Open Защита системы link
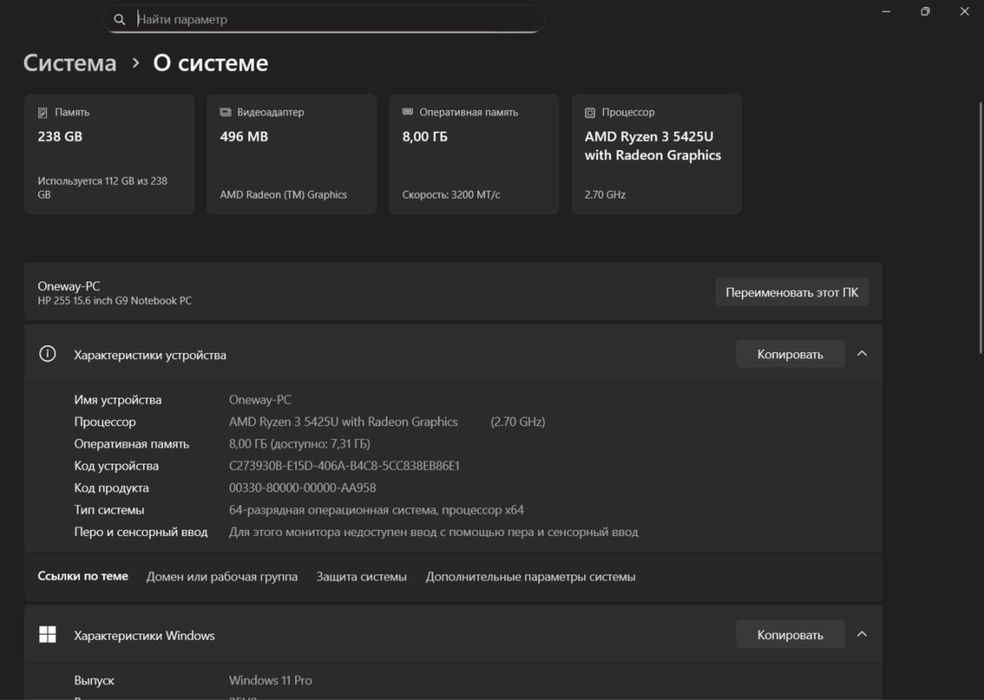 click(361, 576)
